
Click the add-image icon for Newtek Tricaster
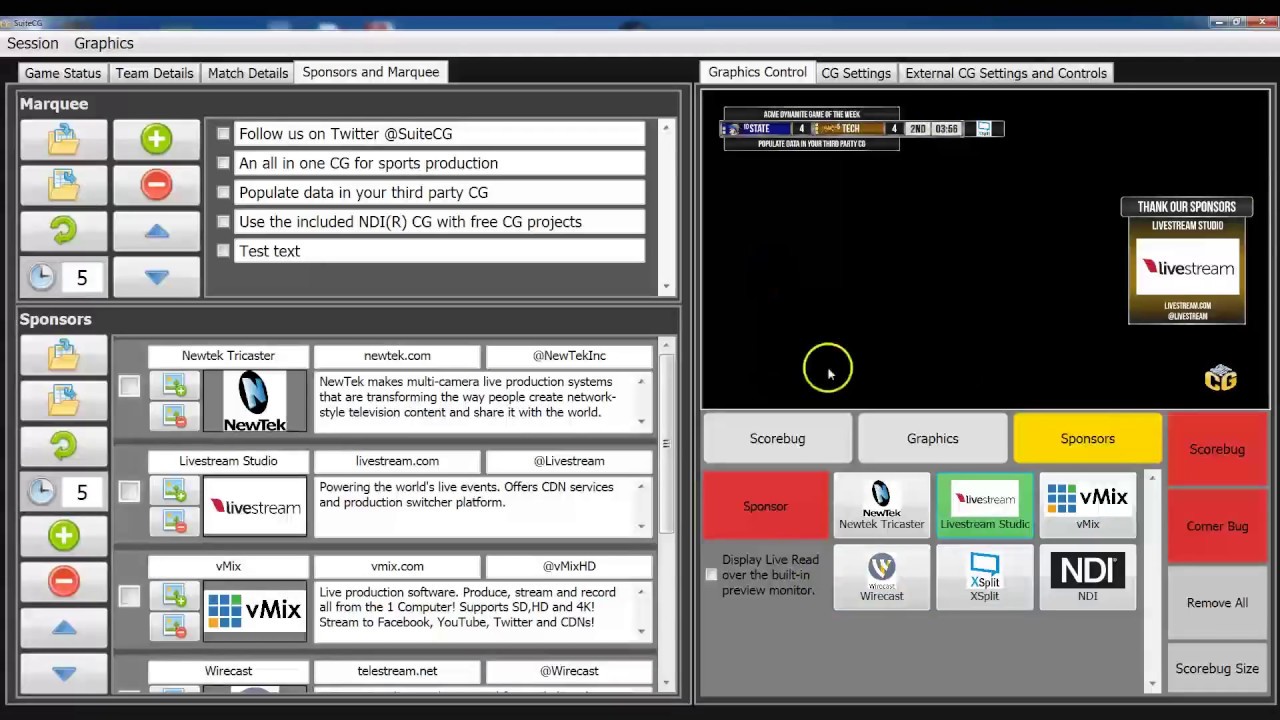pyautogui.click(x=175, y=385)
